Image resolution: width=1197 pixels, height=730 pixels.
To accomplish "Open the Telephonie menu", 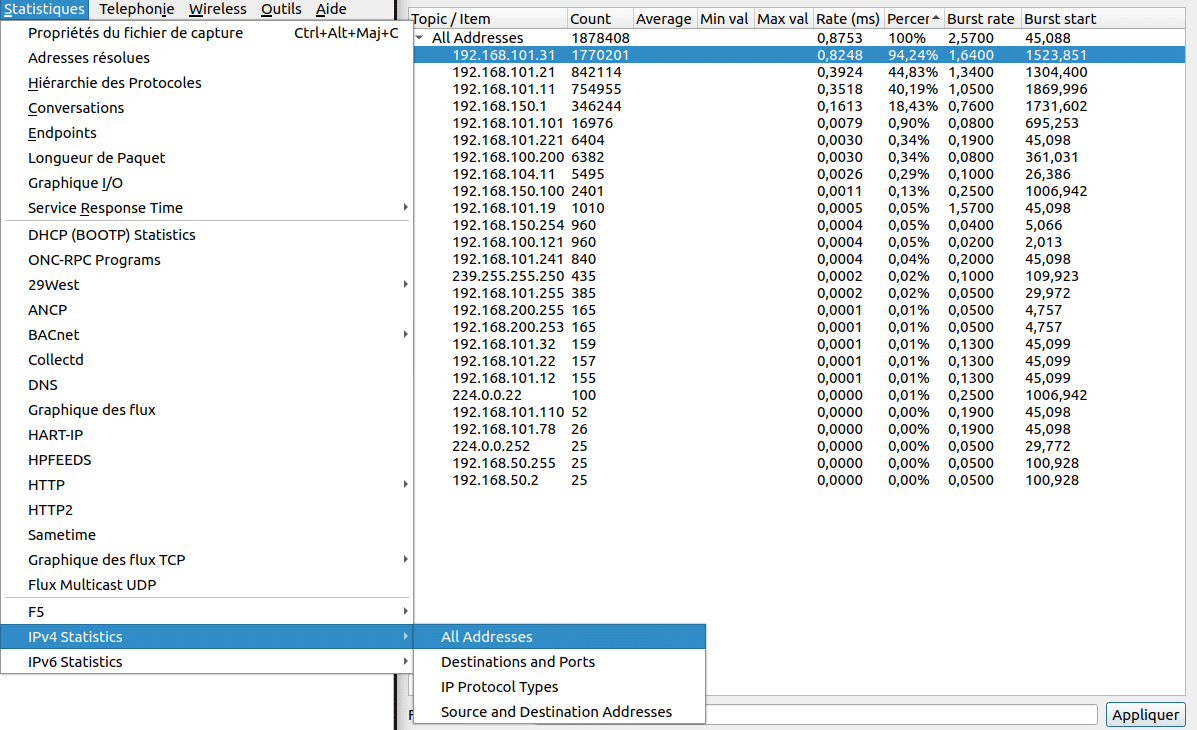I will (x=137, y=9).
